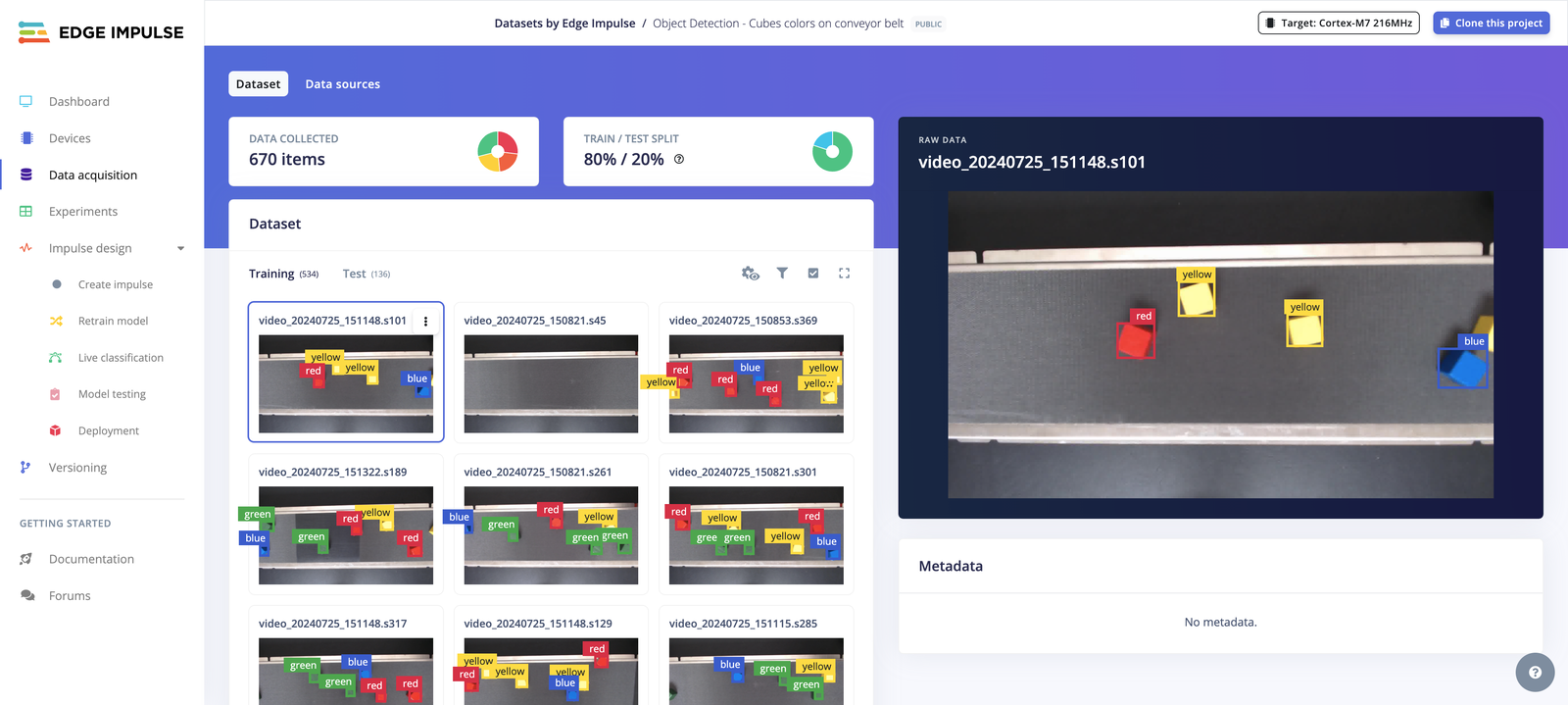Toggle the multi-select checkbox icon

click(813, 274)
